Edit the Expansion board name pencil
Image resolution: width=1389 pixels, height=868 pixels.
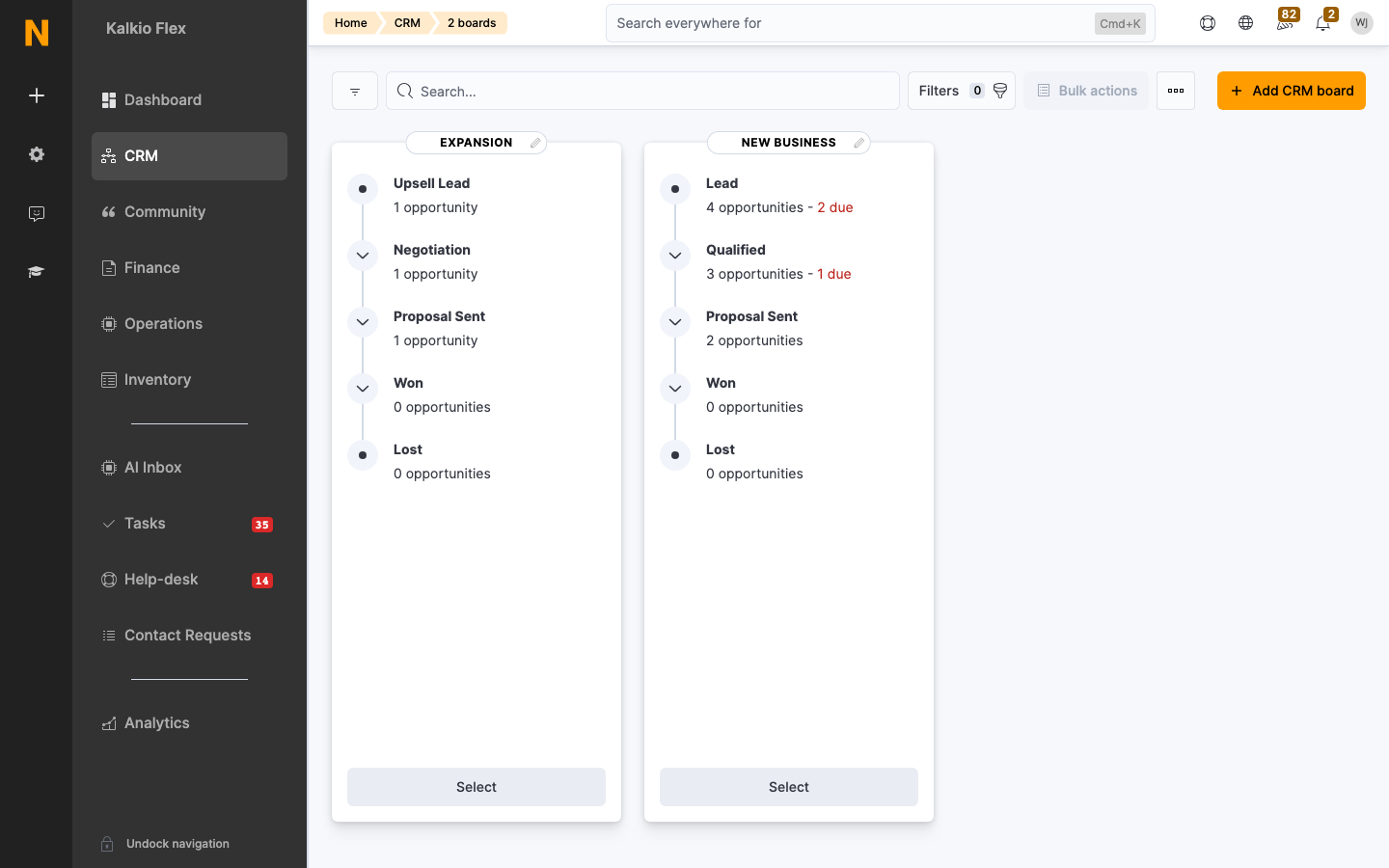click(x=535, y=143)
